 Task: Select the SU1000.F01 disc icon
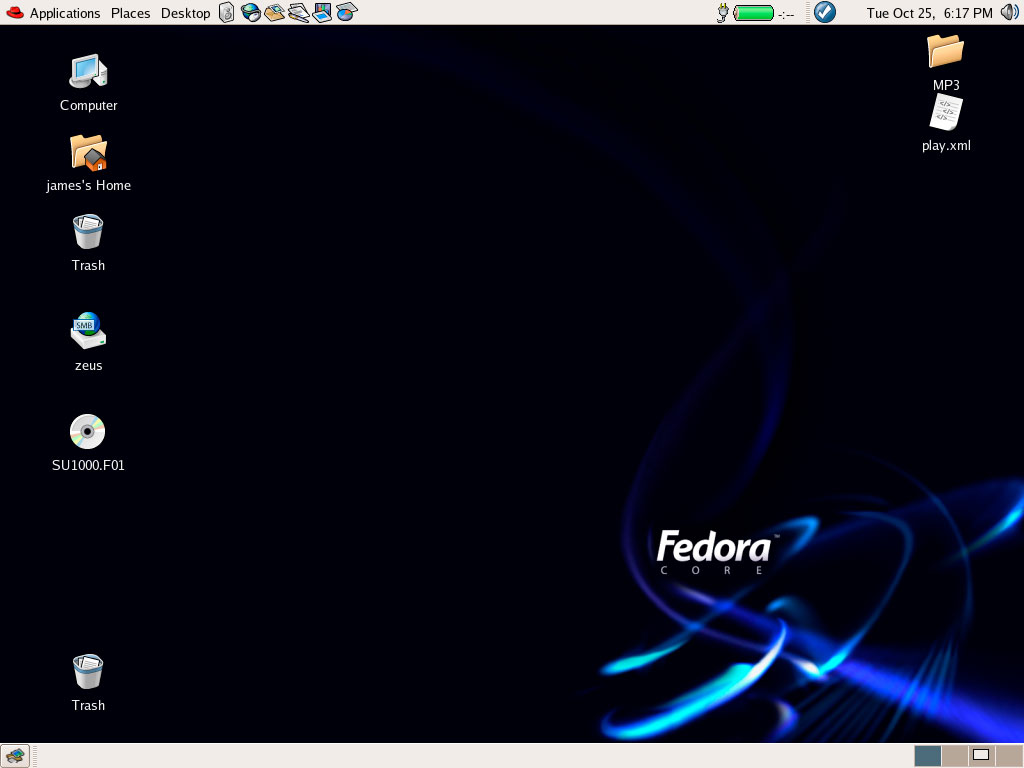point(88,432)
